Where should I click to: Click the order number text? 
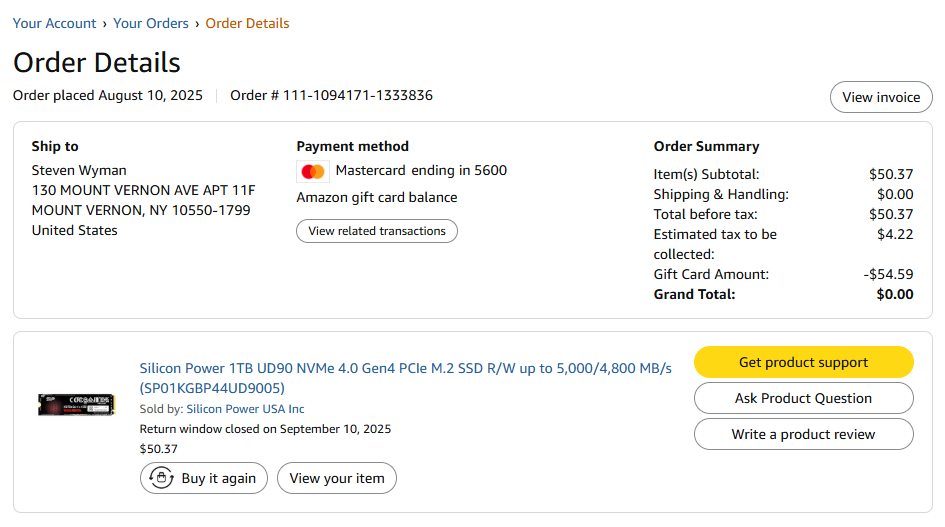[x=332, y=96]
